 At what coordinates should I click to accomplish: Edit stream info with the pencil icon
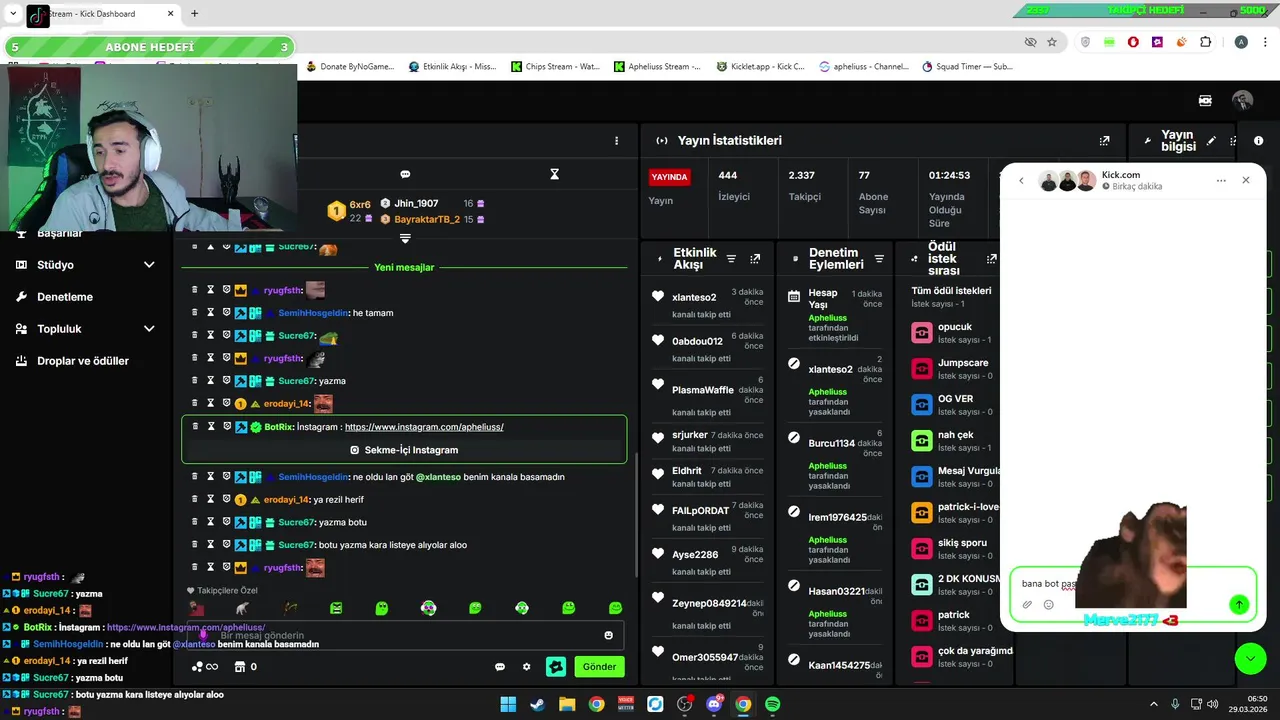click(1211, 141)
